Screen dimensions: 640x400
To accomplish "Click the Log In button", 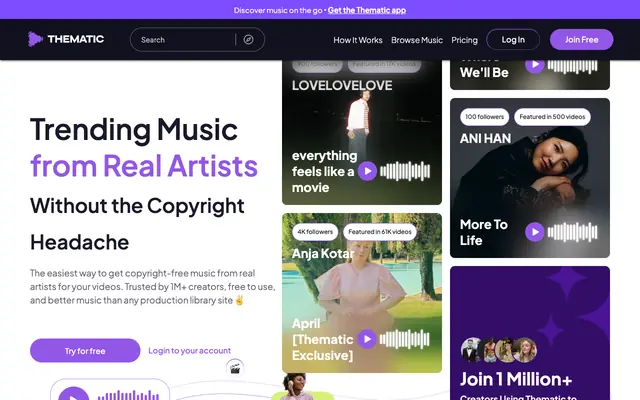I will (x=513, y=40).
